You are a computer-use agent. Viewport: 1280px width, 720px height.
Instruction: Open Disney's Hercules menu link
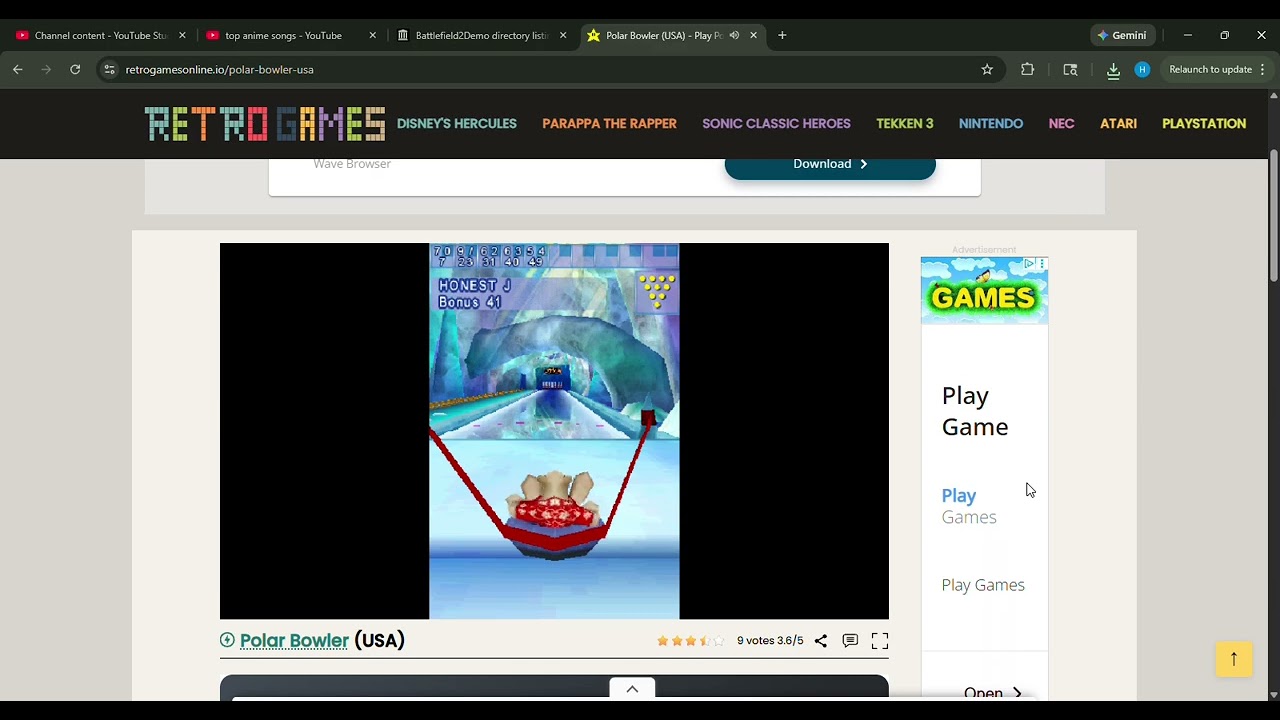[x=457, y=124]
